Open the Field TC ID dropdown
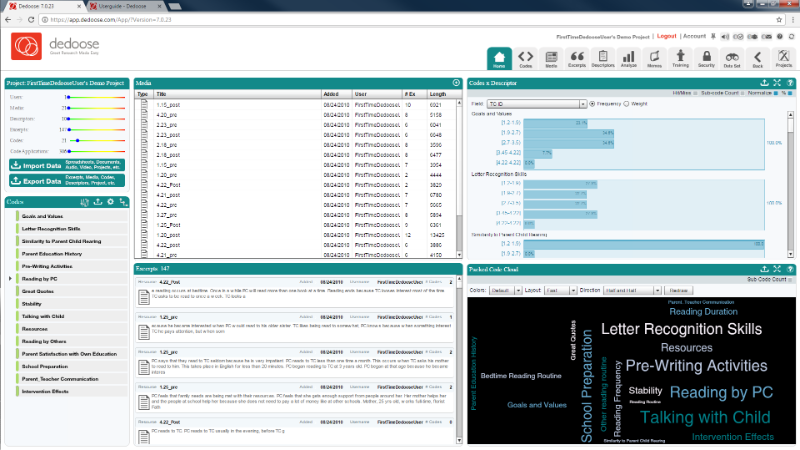Image resolution: width=800 pixels, height=450 pixels. point(537,104)
